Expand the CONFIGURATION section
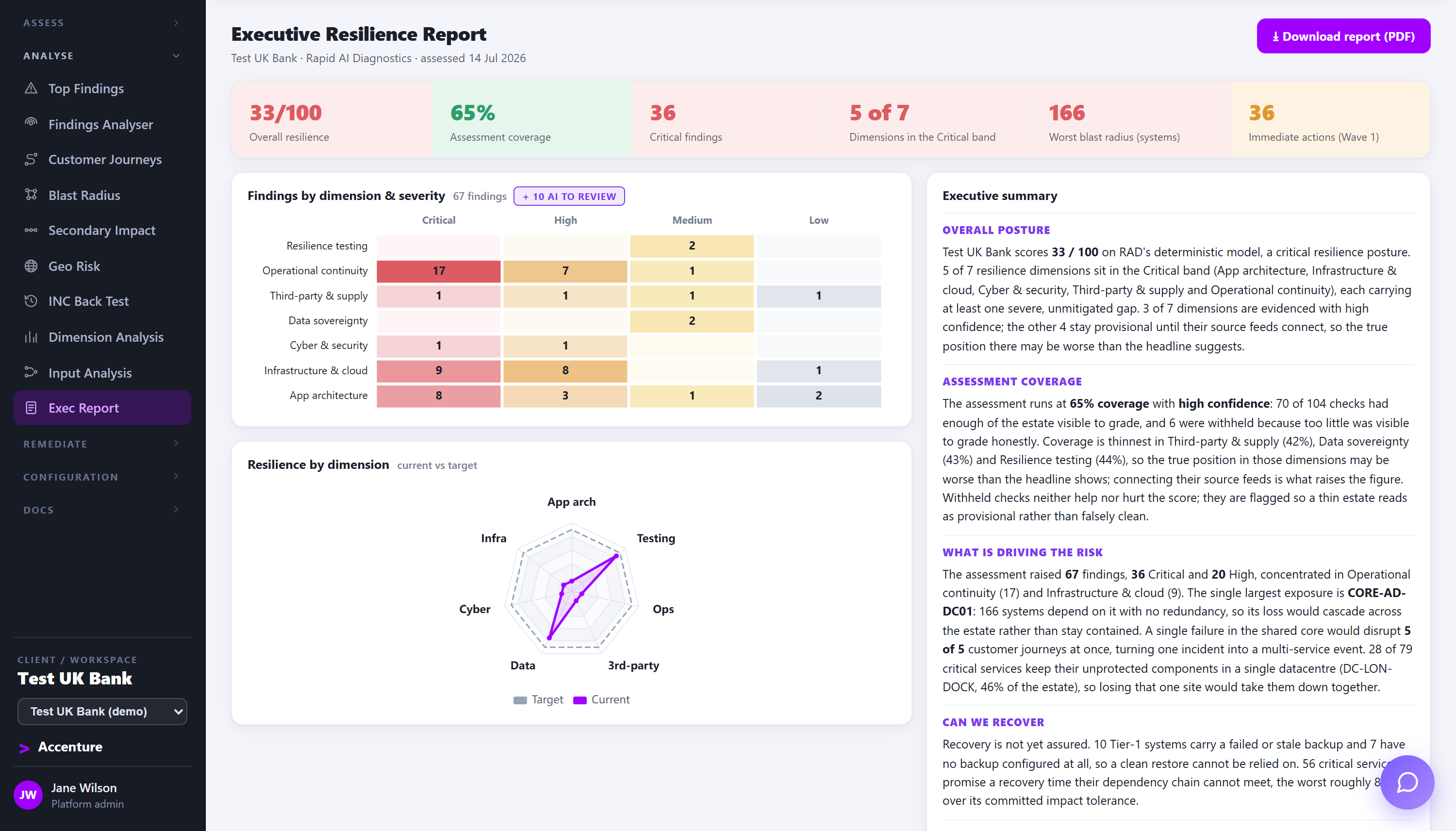 pyautogui.click(x=101, y=477)
